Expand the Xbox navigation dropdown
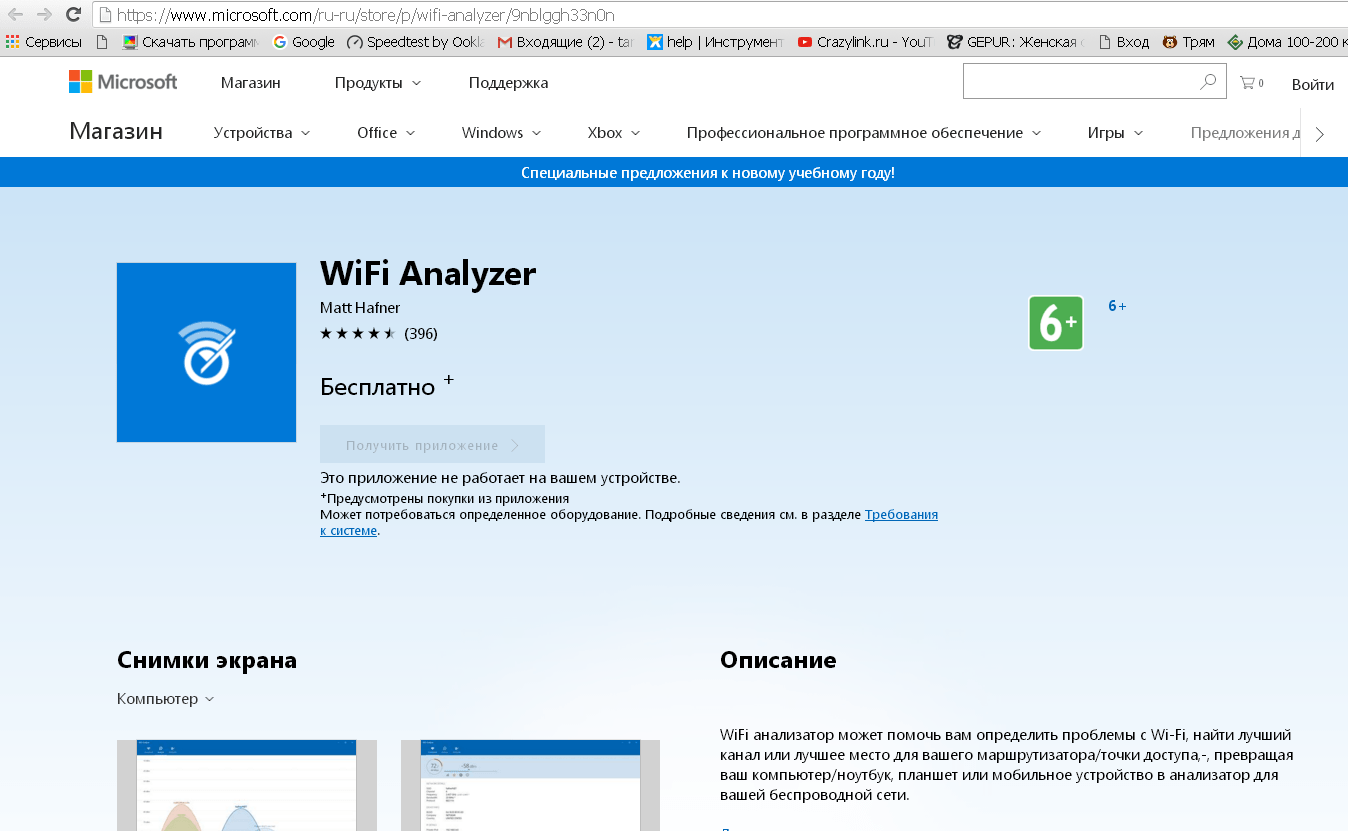Screen dimensions: 1348x831 613,133
